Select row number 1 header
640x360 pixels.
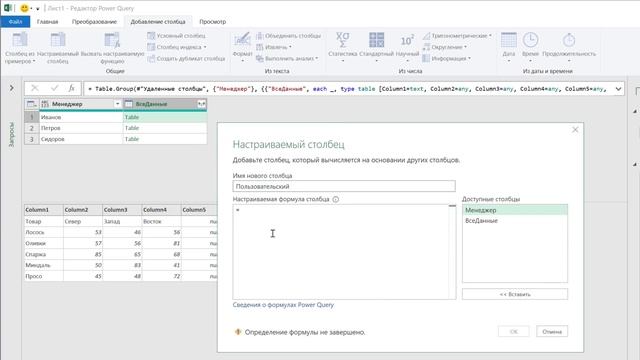coord(31,117)
